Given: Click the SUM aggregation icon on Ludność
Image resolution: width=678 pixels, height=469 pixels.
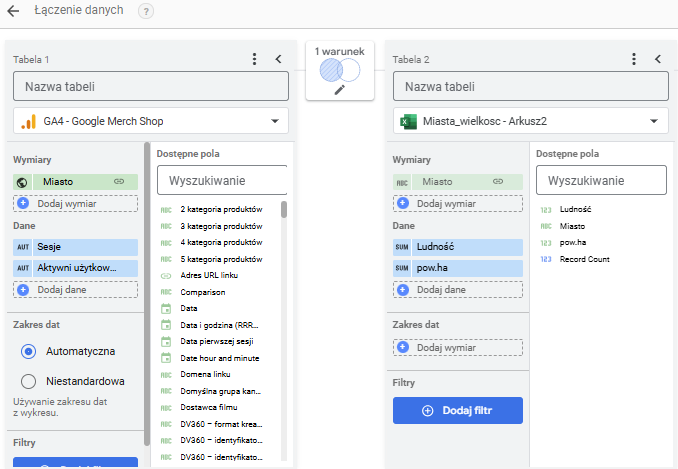Looking at the screenshot, I should (402, 246).
